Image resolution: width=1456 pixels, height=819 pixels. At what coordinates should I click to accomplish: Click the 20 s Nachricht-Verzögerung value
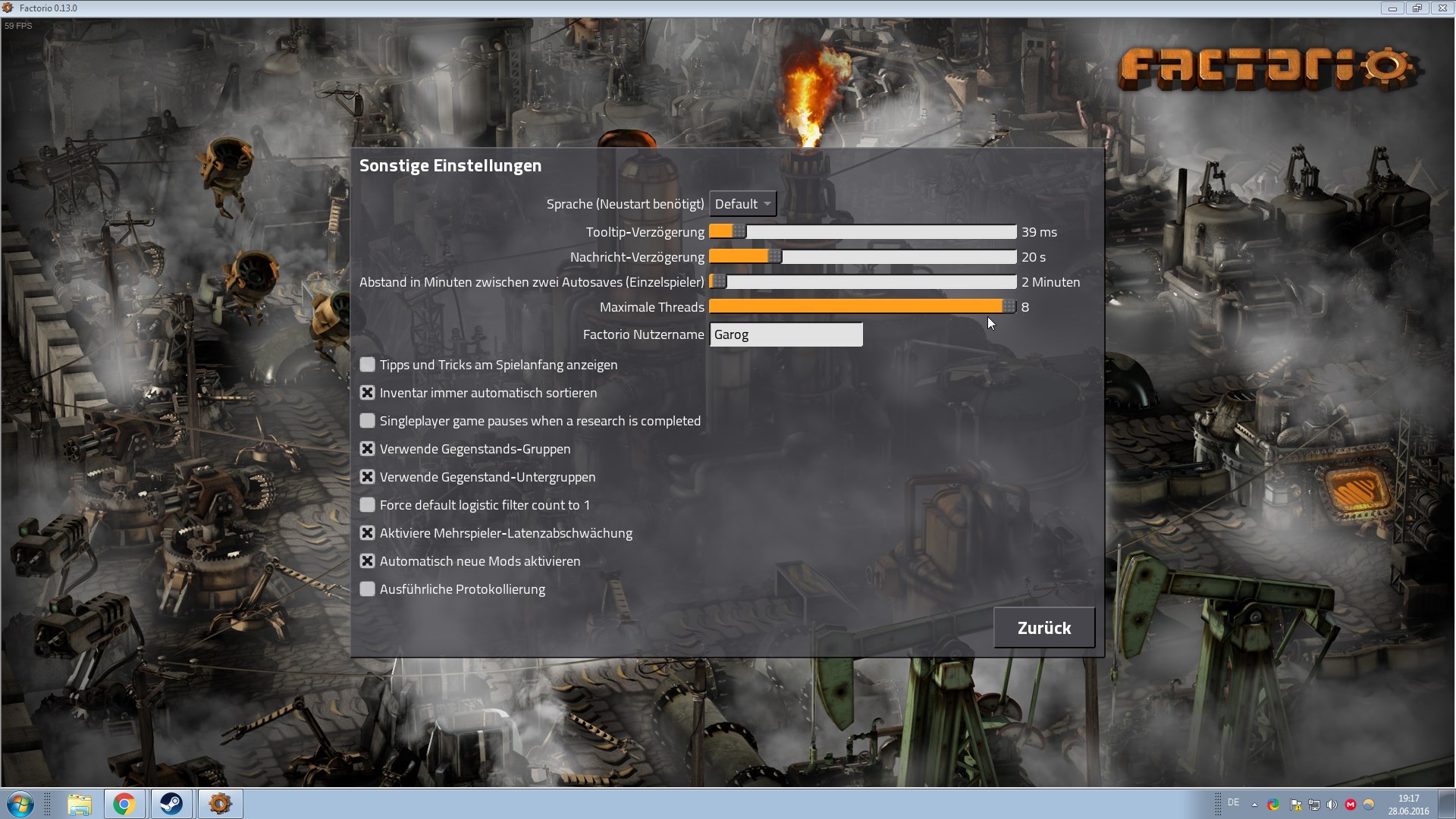point(1034,257)
